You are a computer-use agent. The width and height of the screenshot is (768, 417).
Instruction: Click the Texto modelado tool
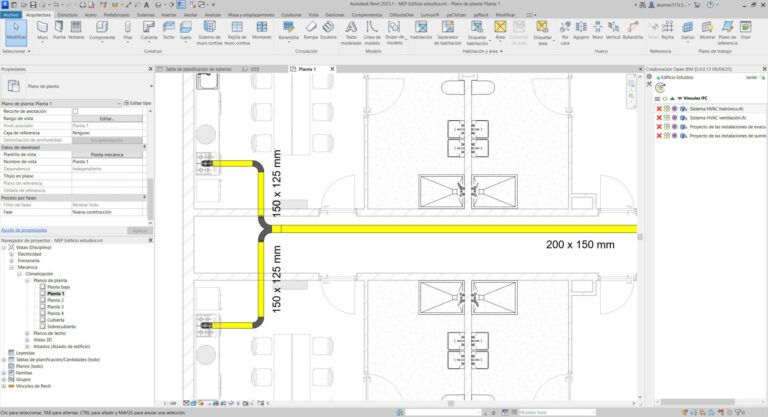tap(351, 33)
